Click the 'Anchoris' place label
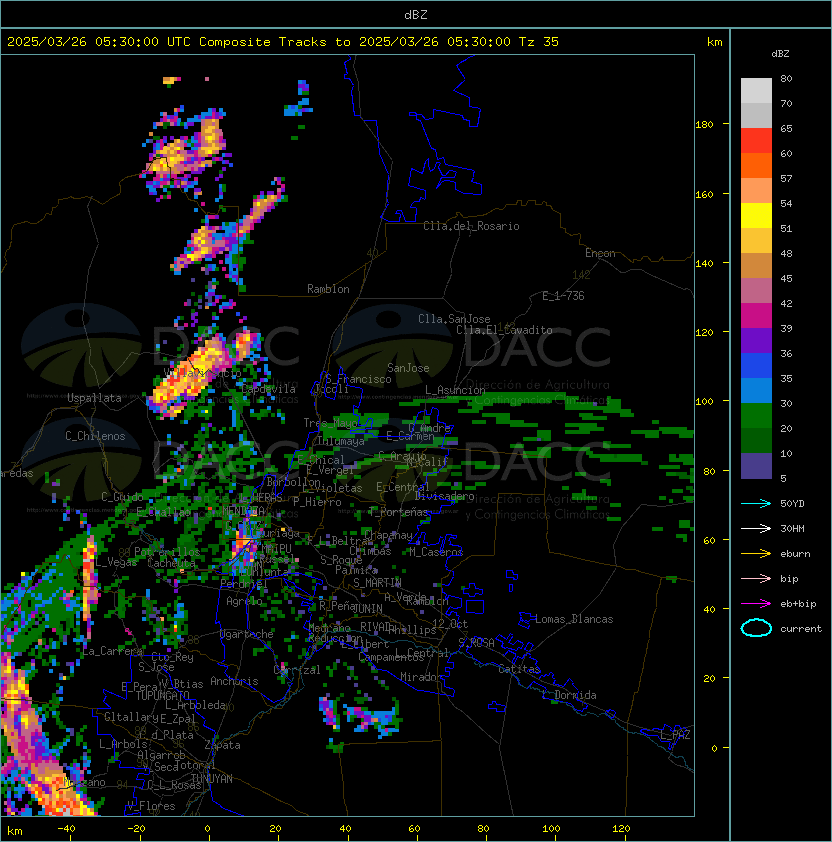The image size is (832, 842). (234, 681)
